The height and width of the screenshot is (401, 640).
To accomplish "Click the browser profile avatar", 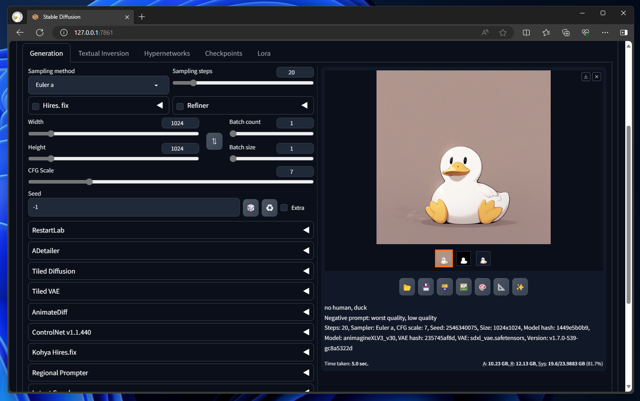I will coord(17,17).
